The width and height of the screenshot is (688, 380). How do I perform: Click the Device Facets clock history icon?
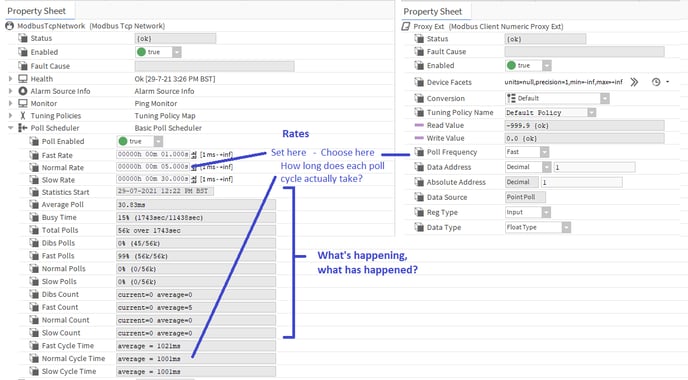[656, 82]
